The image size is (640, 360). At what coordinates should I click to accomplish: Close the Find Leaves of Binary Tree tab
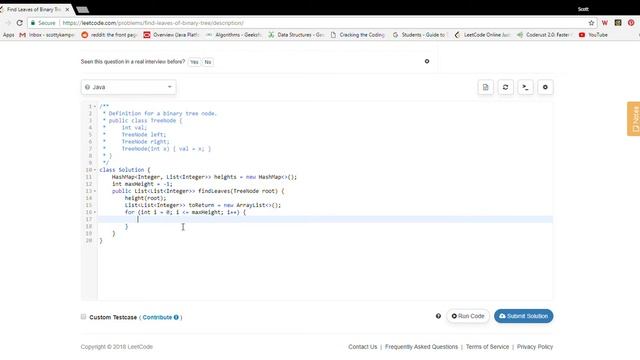click(x=67, y=9)
